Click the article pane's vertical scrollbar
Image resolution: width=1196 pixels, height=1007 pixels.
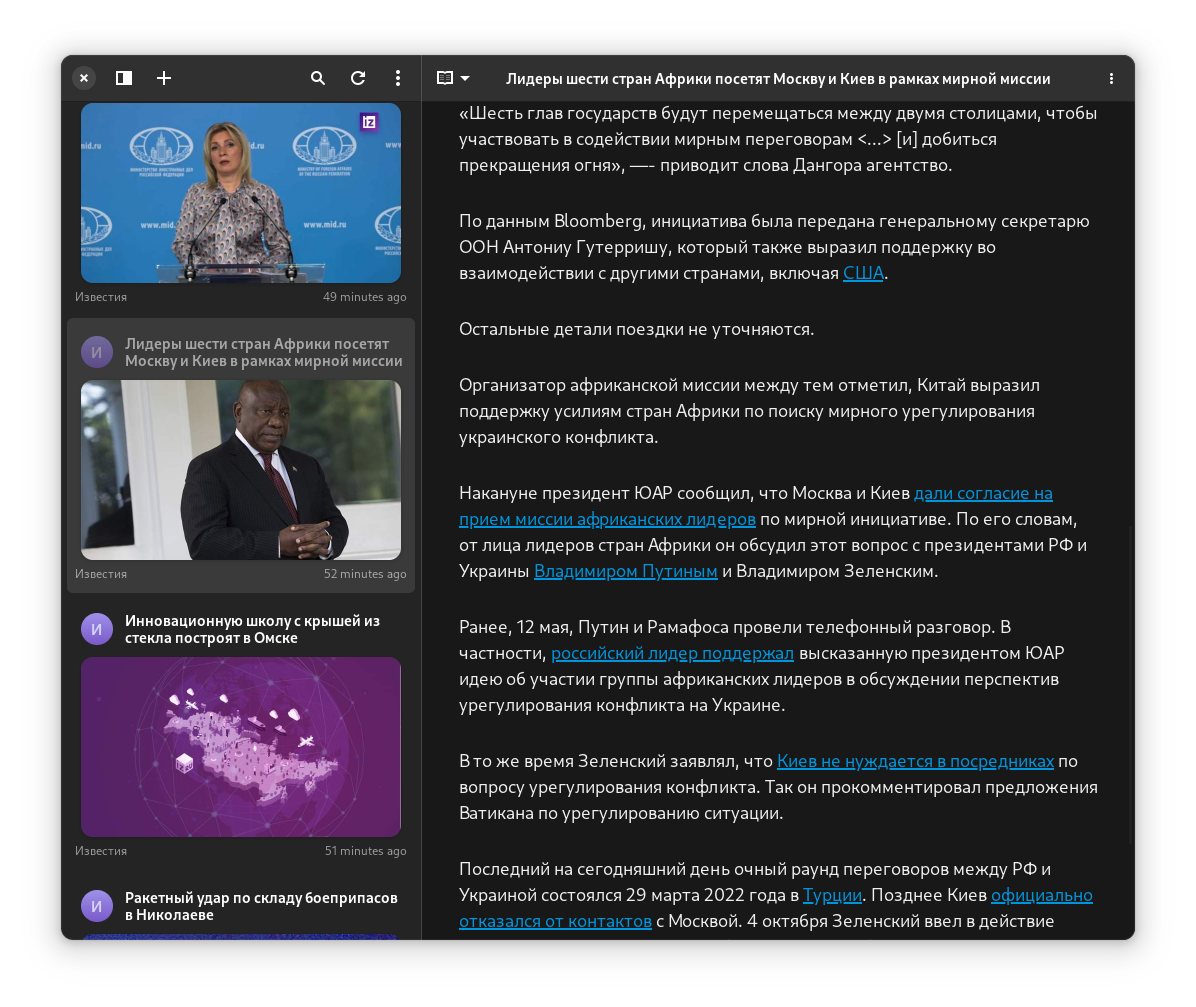point(1130,685)
